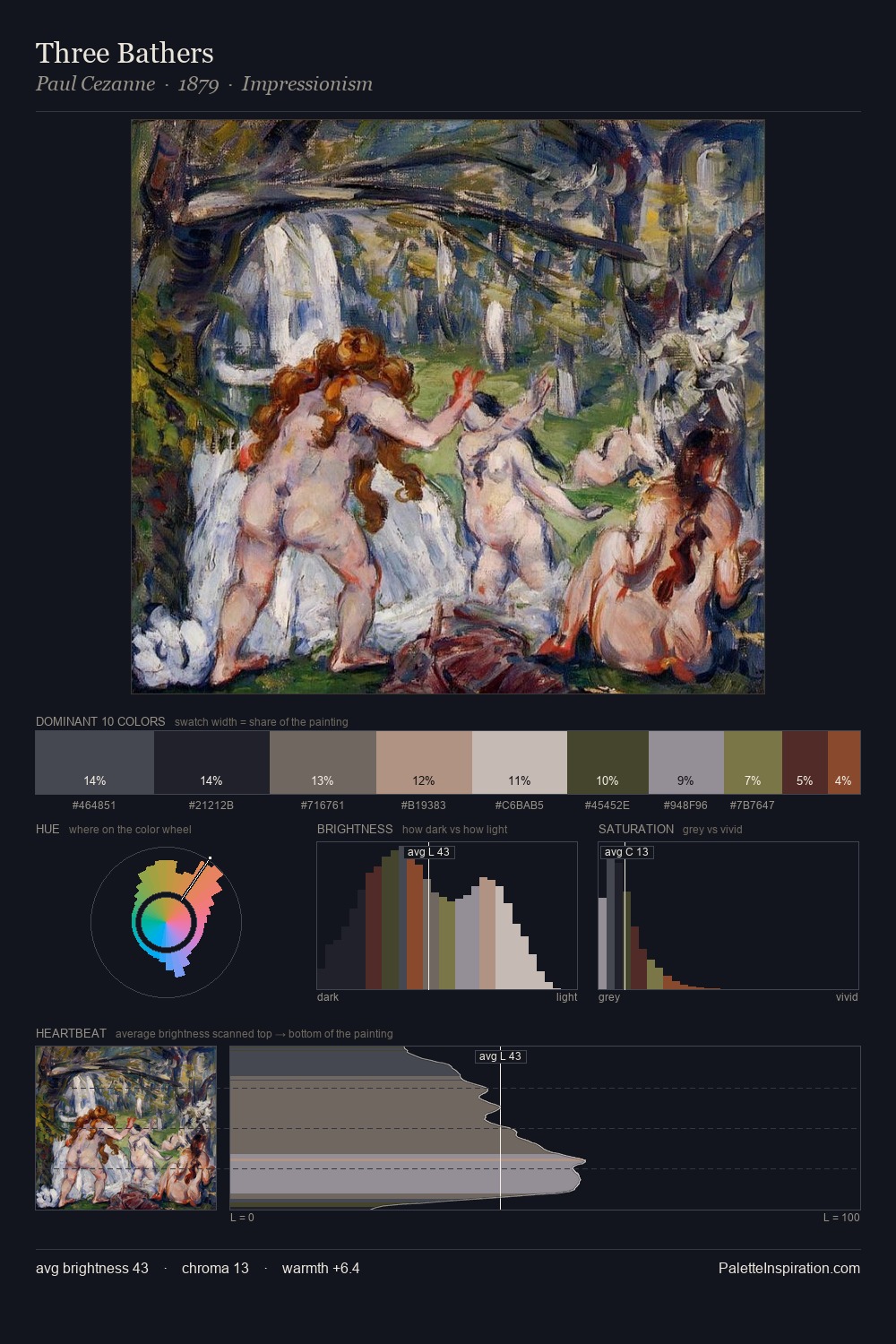Select the #7B7647 khaki swatch
This screenshot has width=896, height=1344.
coord(753,762)
